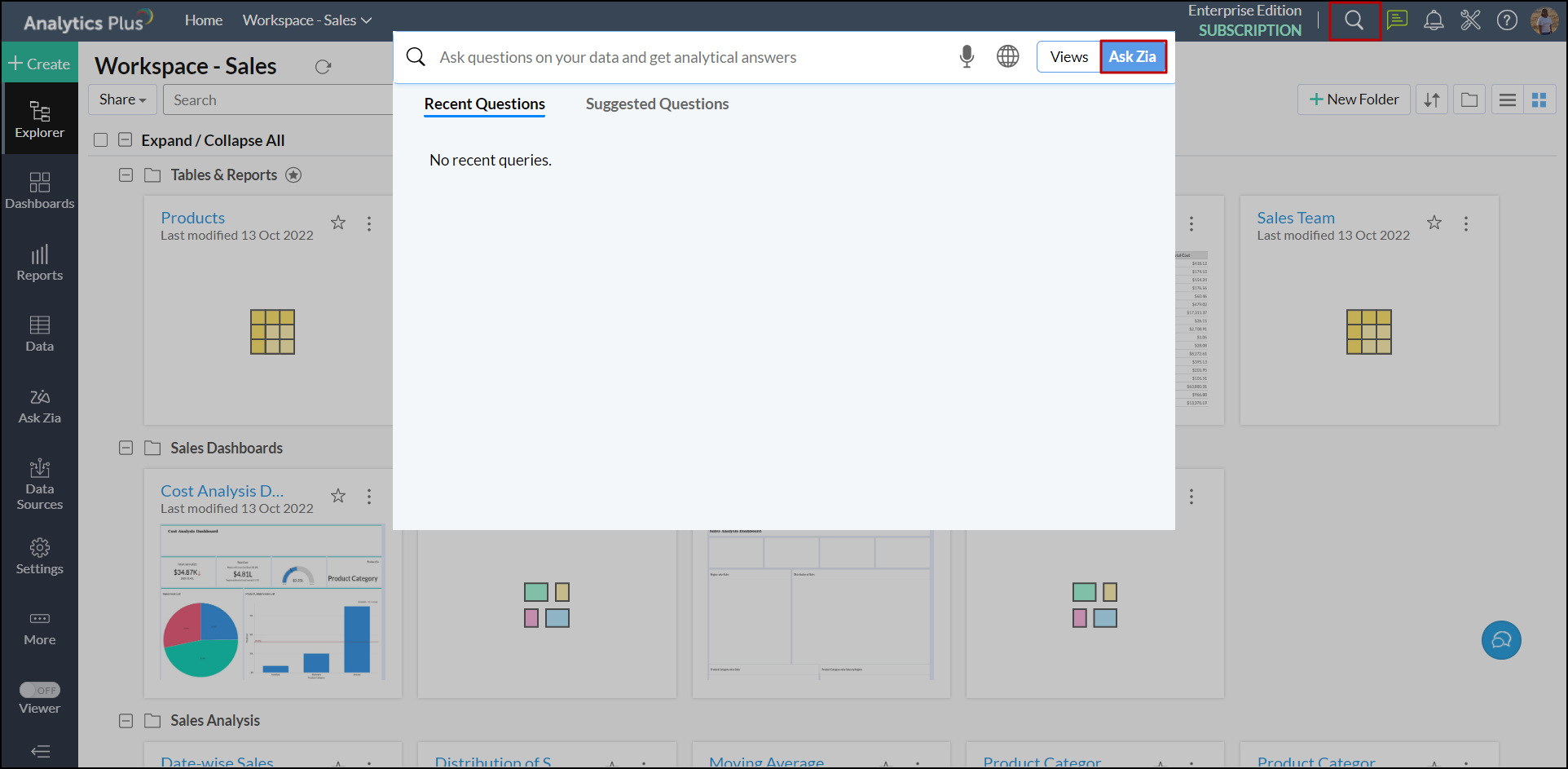
Task: Toggle the Viewer mode switch
Action: [x=40, y=690]
